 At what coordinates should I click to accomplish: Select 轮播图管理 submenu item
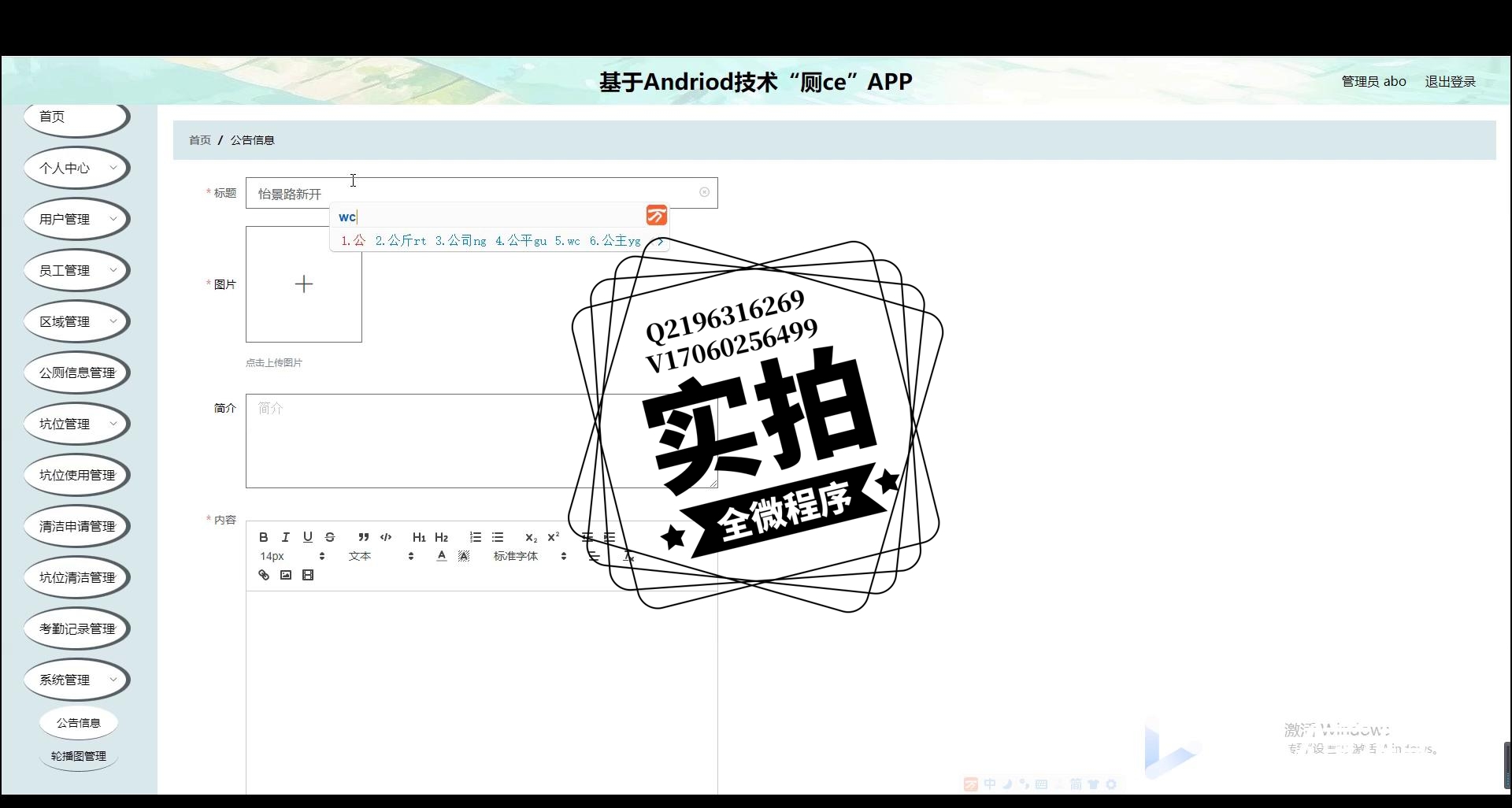coord(78,756)
